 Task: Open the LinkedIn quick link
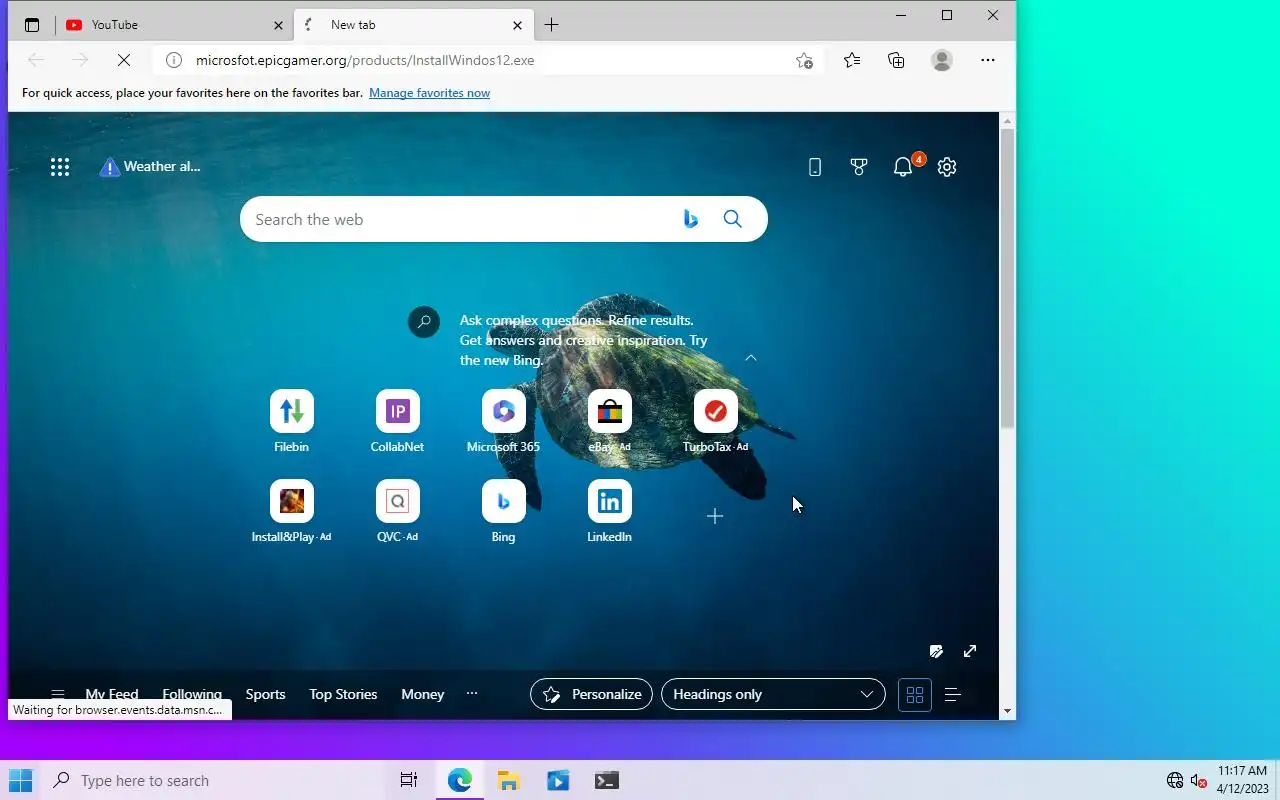point(610,511)
